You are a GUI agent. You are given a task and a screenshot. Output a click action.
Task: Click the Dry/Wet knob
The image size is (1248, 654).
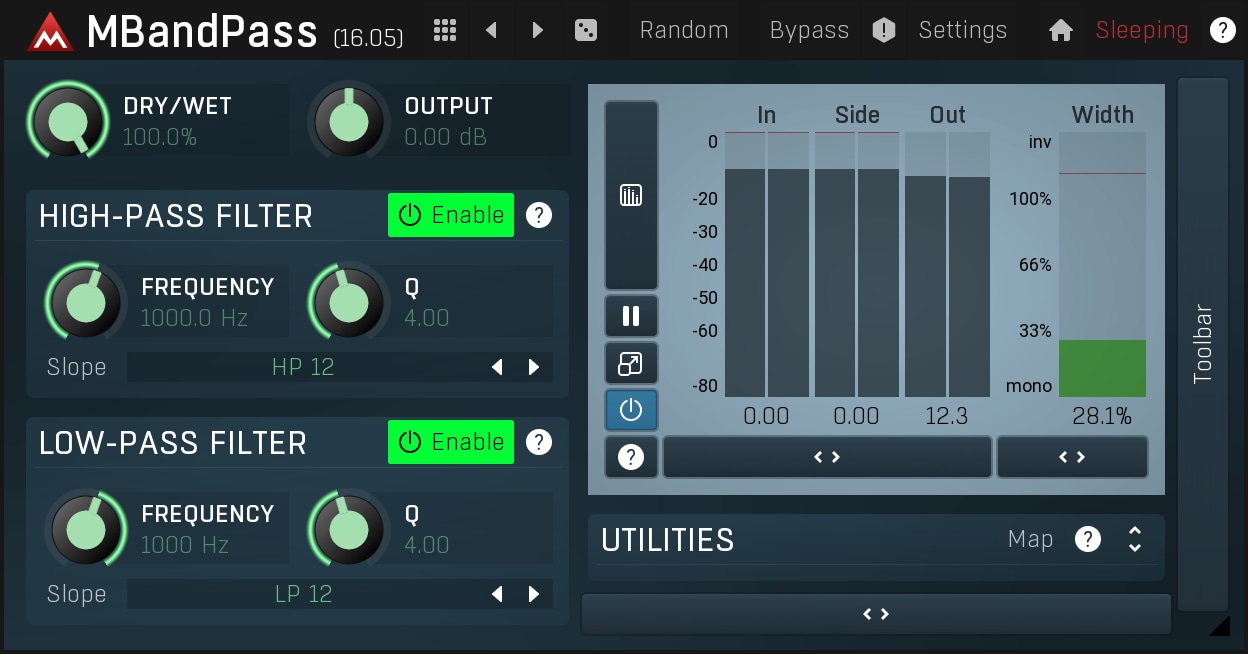68,121
